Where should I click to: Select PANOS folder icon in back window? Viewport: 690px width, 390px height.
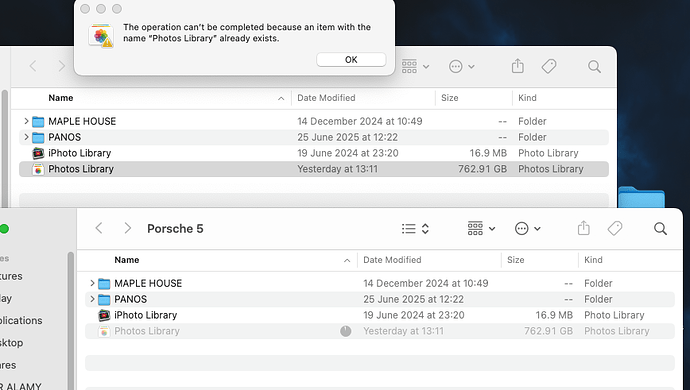point(38,137)
